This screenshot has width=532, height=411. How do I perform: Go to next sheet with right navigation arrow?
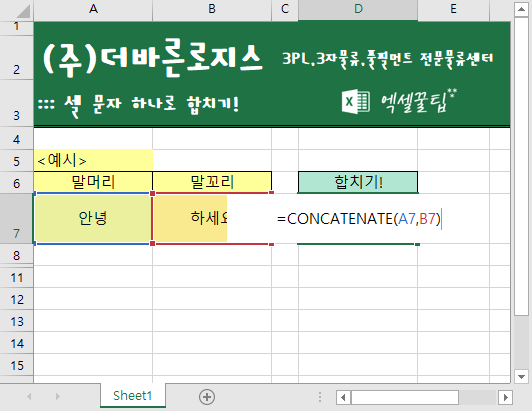tap(58, 396)
